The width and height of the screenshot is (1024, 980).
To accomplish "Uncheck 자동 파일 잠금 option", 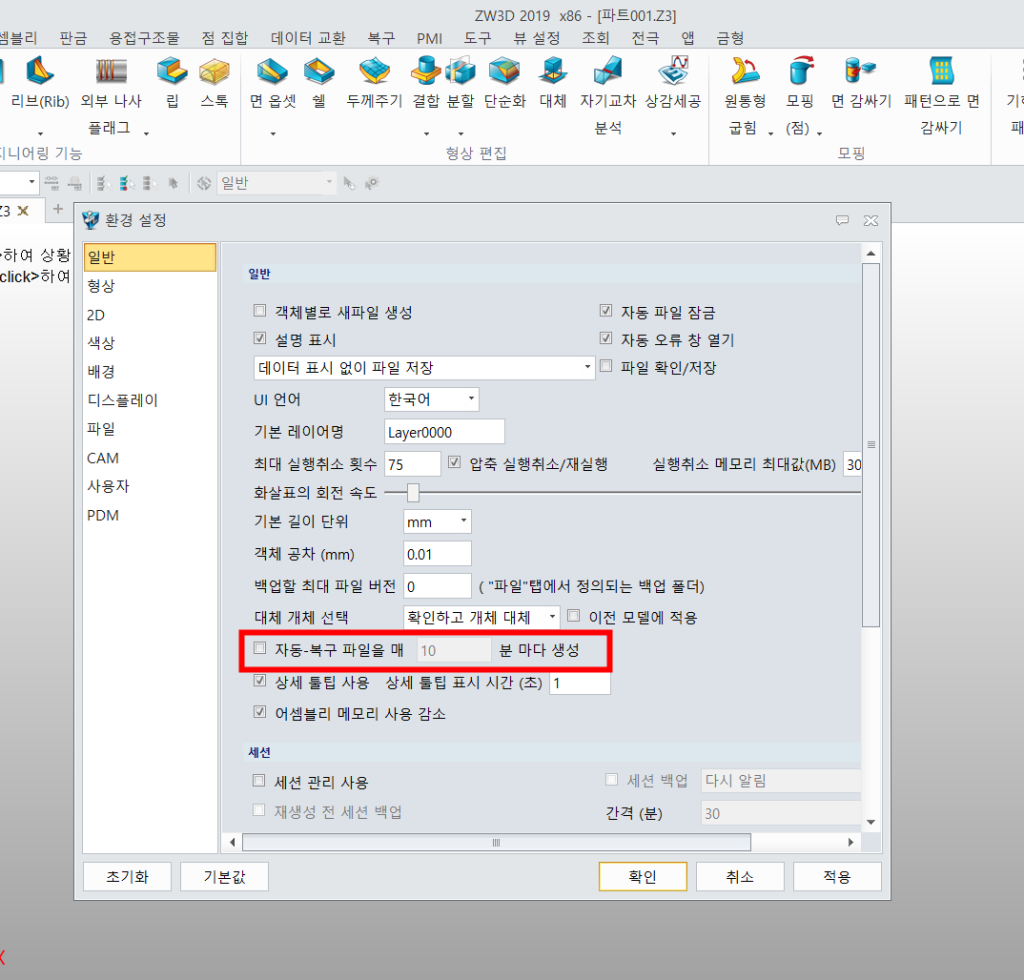I will pyautogui.click(x=606, y=311).
